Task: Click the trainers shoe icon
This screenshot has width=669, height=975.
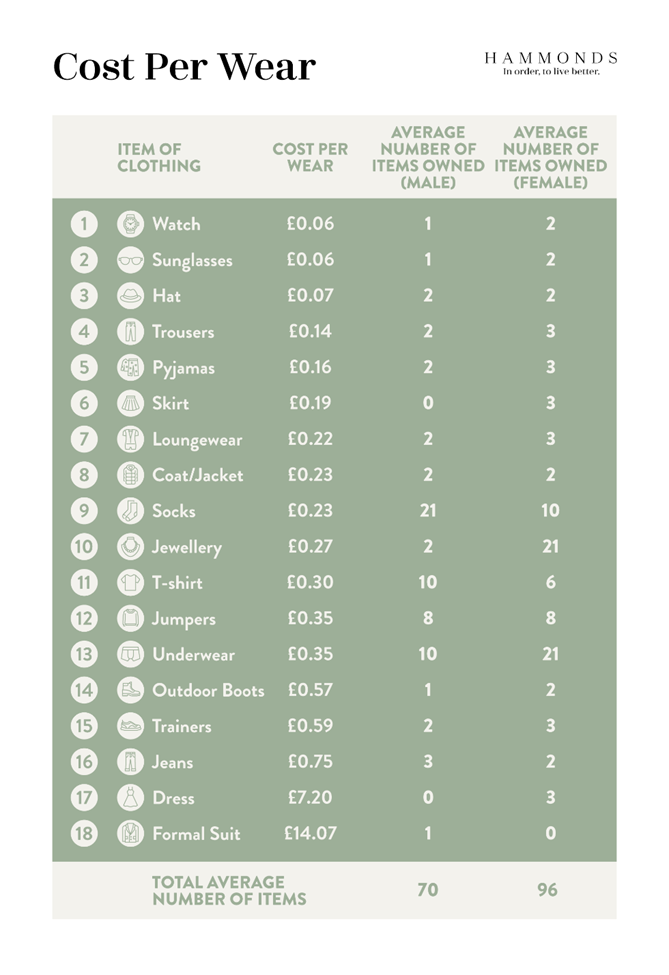Action: point(130,726)
